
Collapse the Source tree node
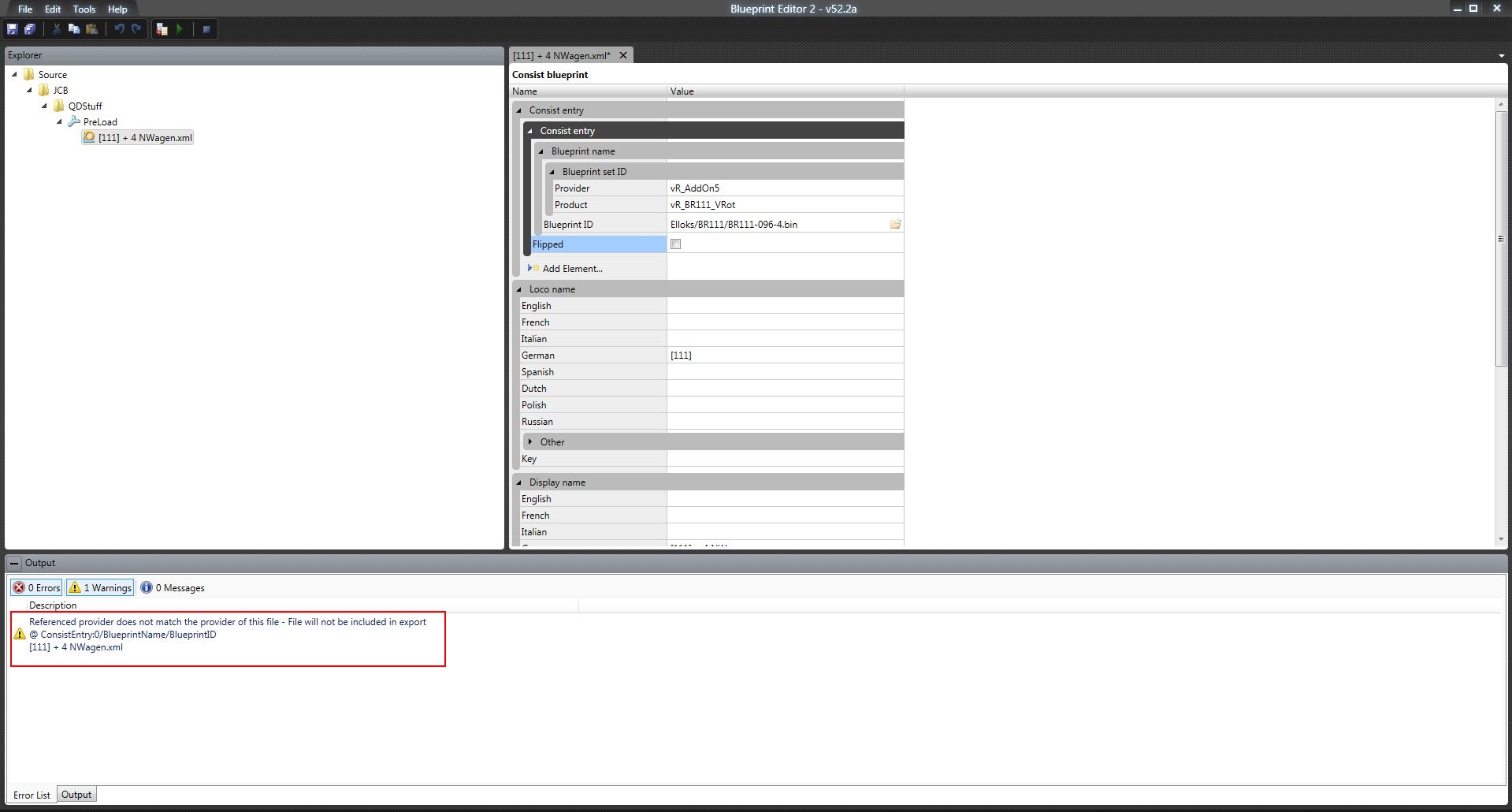tap(14, 74)
